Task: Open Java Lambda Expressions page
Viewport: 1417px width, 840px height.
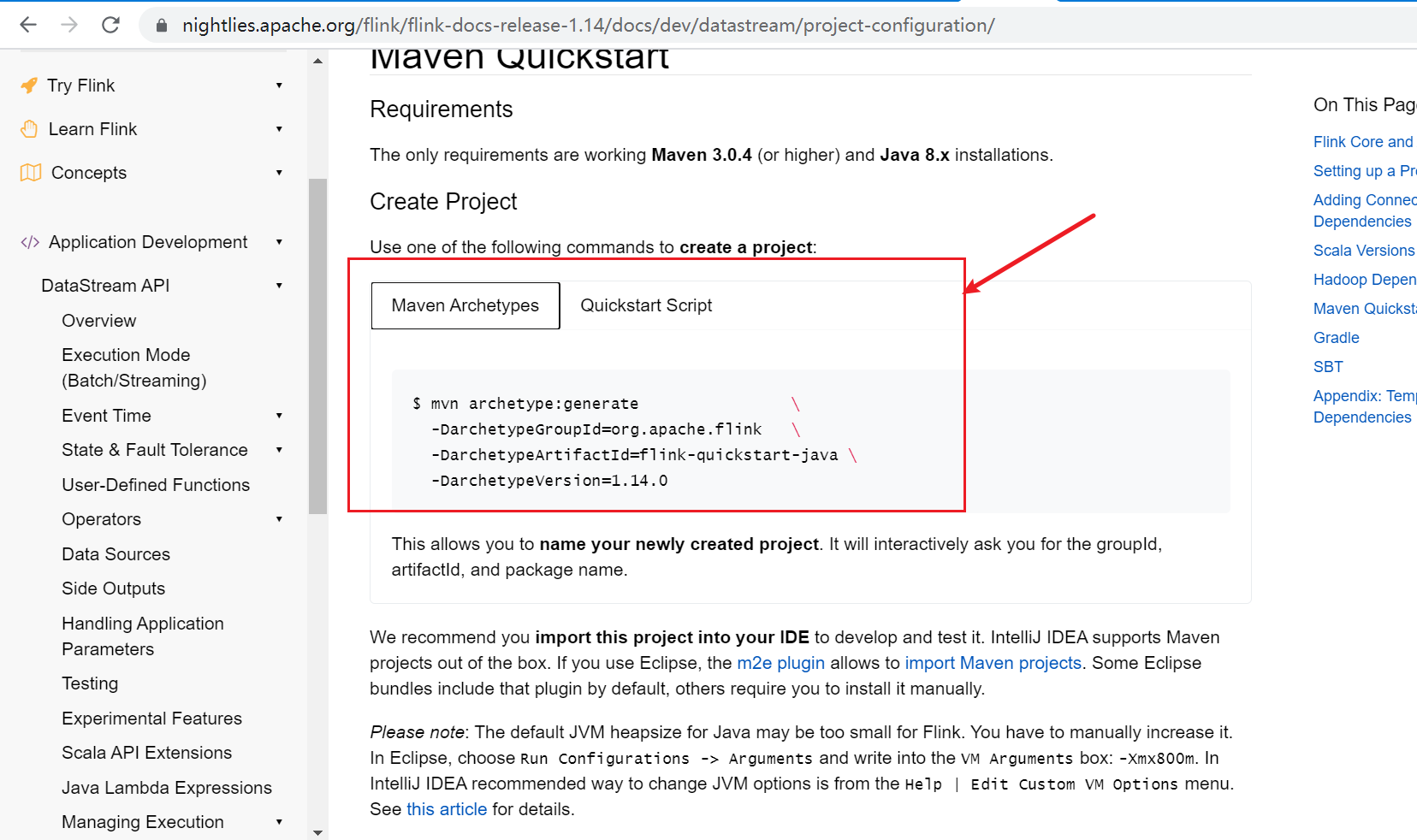Action: (x=167, y=788)
